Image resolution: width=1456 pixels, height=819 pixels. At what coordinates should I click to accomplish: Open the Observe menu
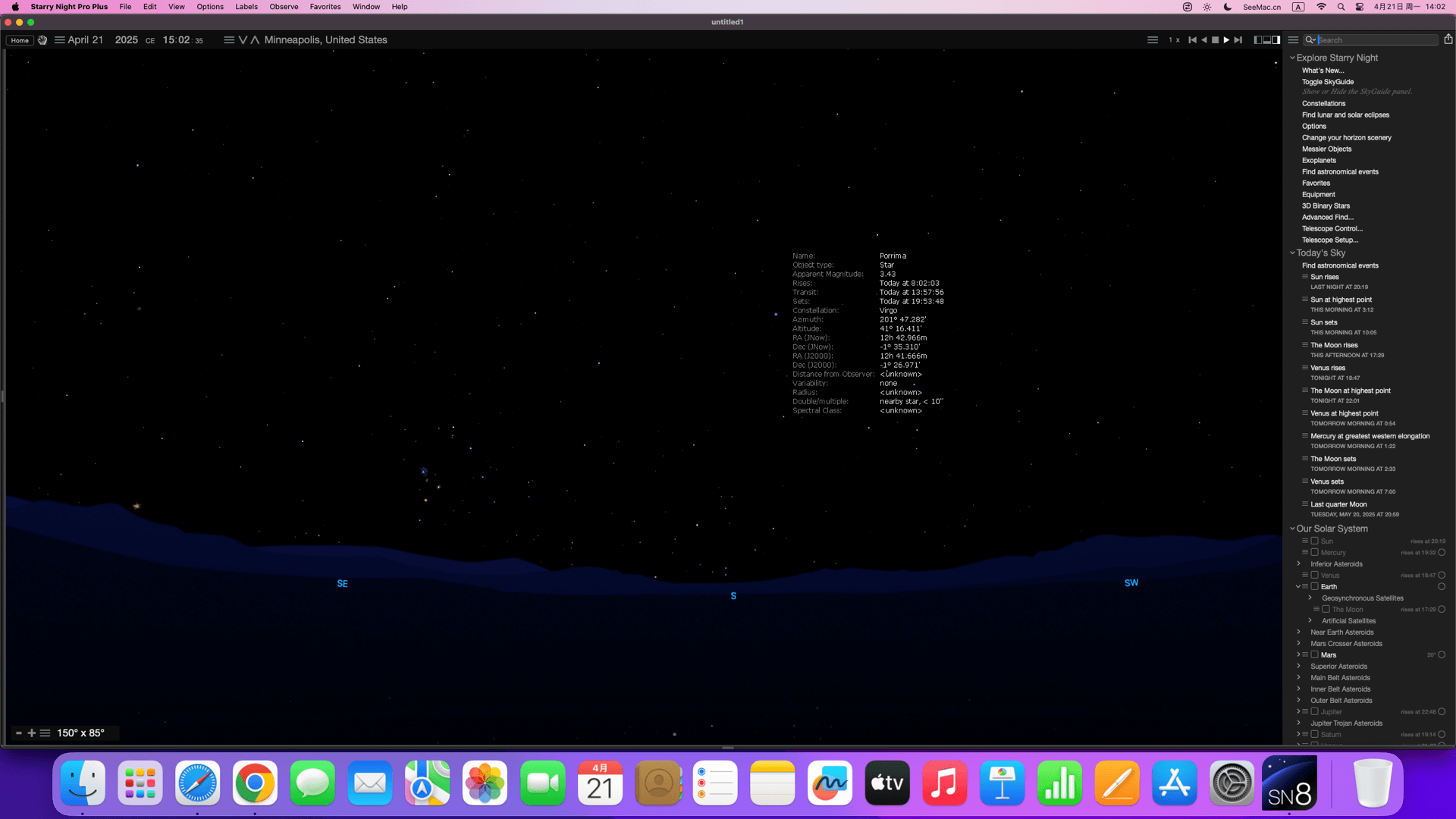(x=284, y=7)
